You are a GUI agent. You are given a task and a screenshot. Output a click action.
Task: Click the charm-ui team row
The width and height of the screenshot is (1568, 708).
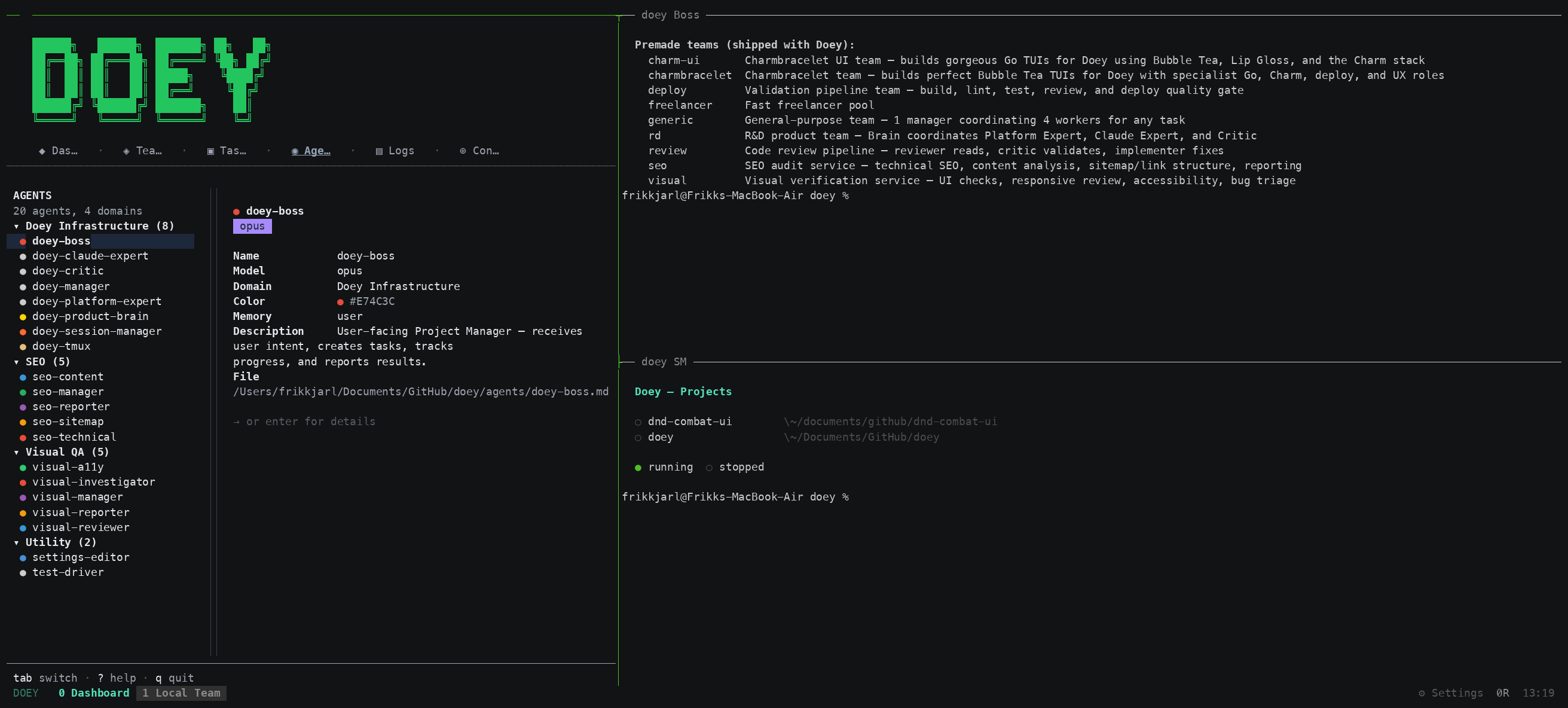(x=1036, y=60)
